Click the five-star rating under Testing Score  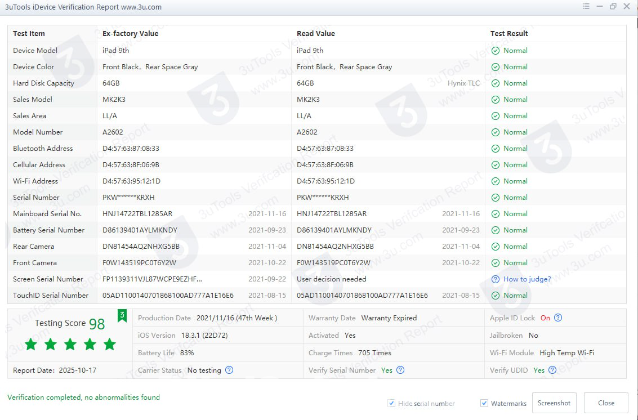pos(70,345)
